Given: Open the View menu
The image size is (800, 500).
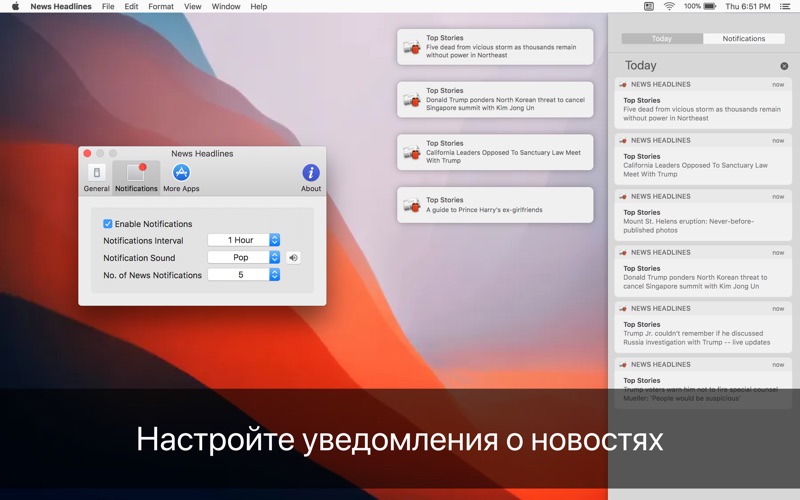Looking at the screenshot, I should click(192, 7).
